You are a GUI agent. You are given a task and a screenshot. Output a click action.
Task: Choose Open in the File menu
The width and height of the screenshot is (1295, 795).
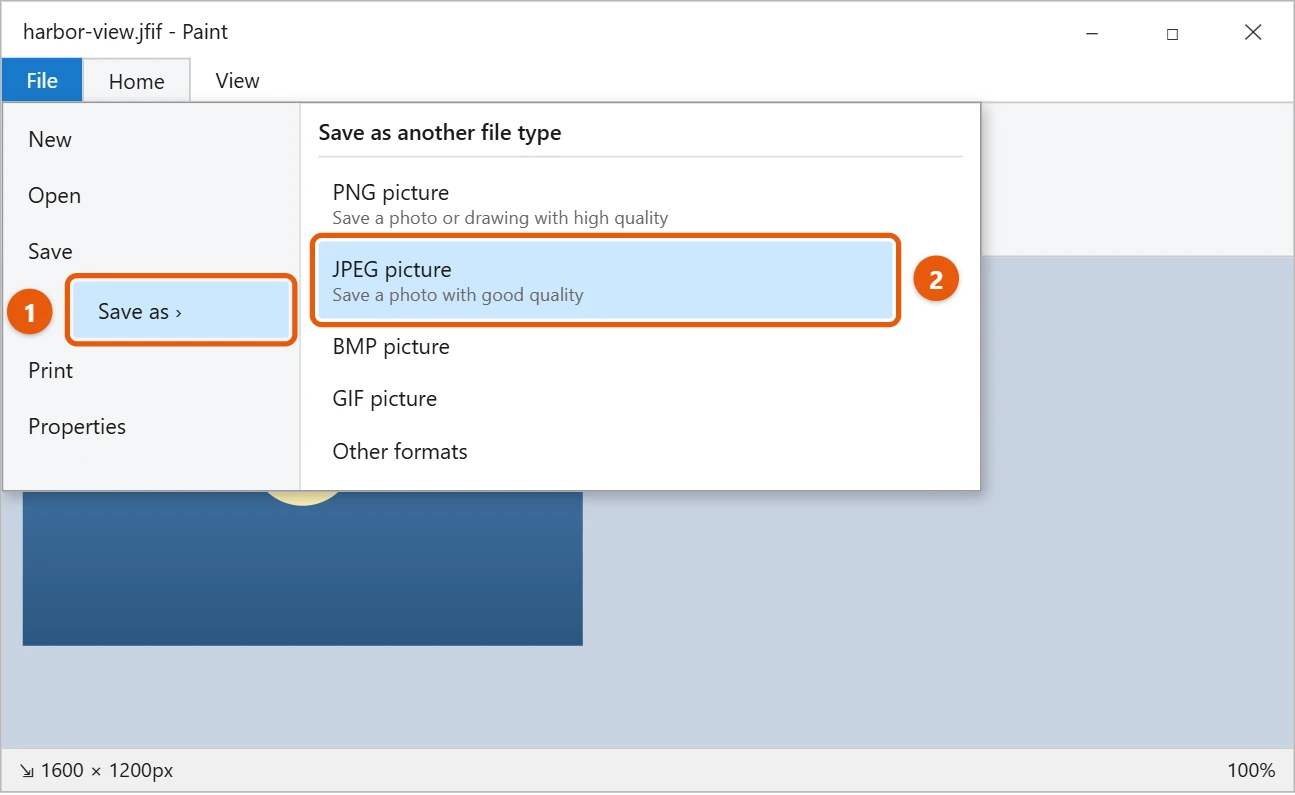tap(54, 196)
